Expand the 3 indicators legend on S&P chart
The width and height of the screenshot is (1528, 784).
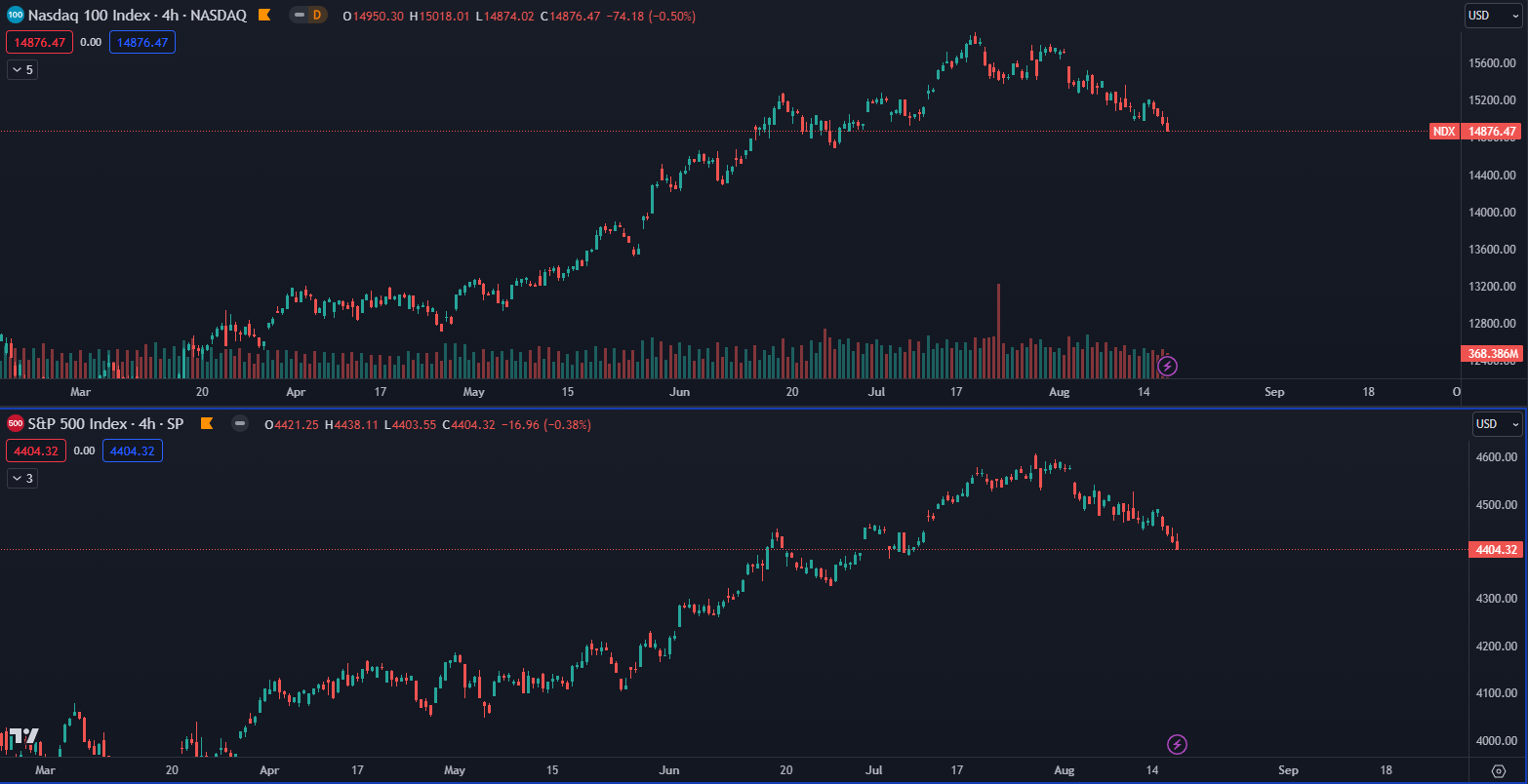coord(22,479)
